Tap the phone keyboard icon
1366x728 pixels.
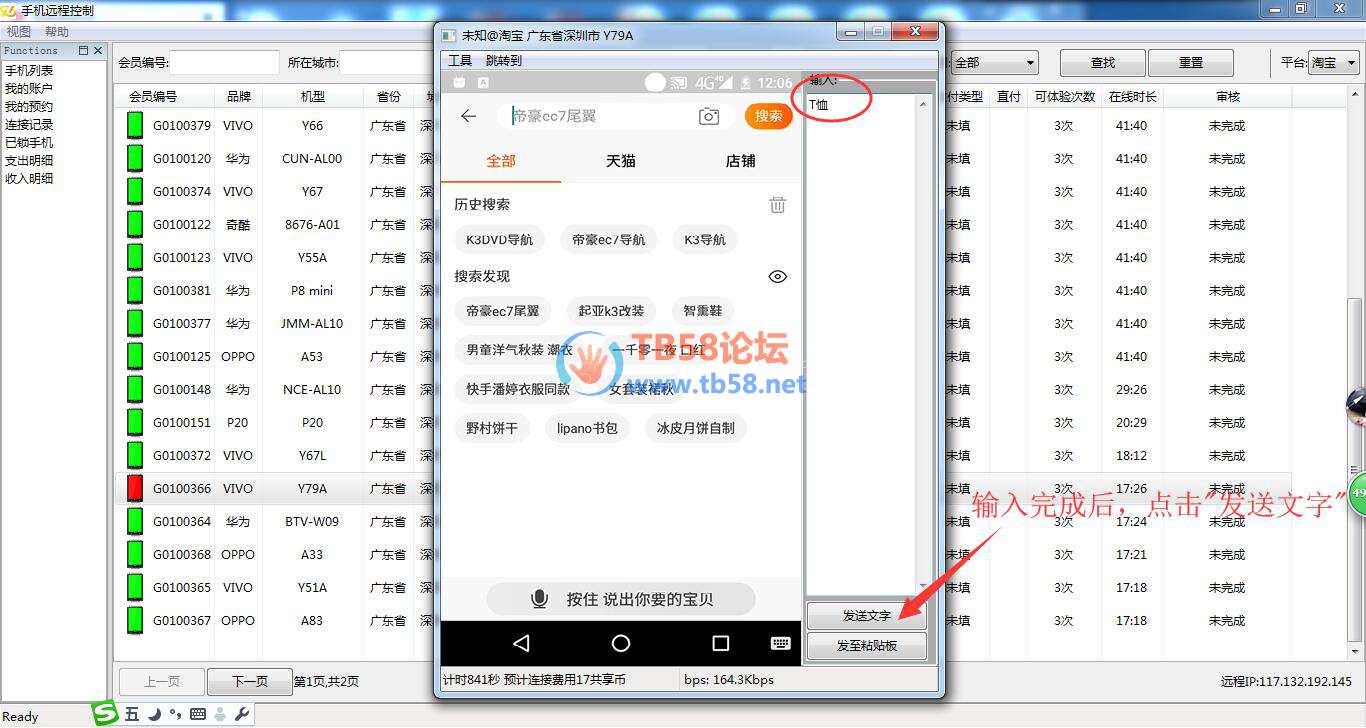coord(781,643)
